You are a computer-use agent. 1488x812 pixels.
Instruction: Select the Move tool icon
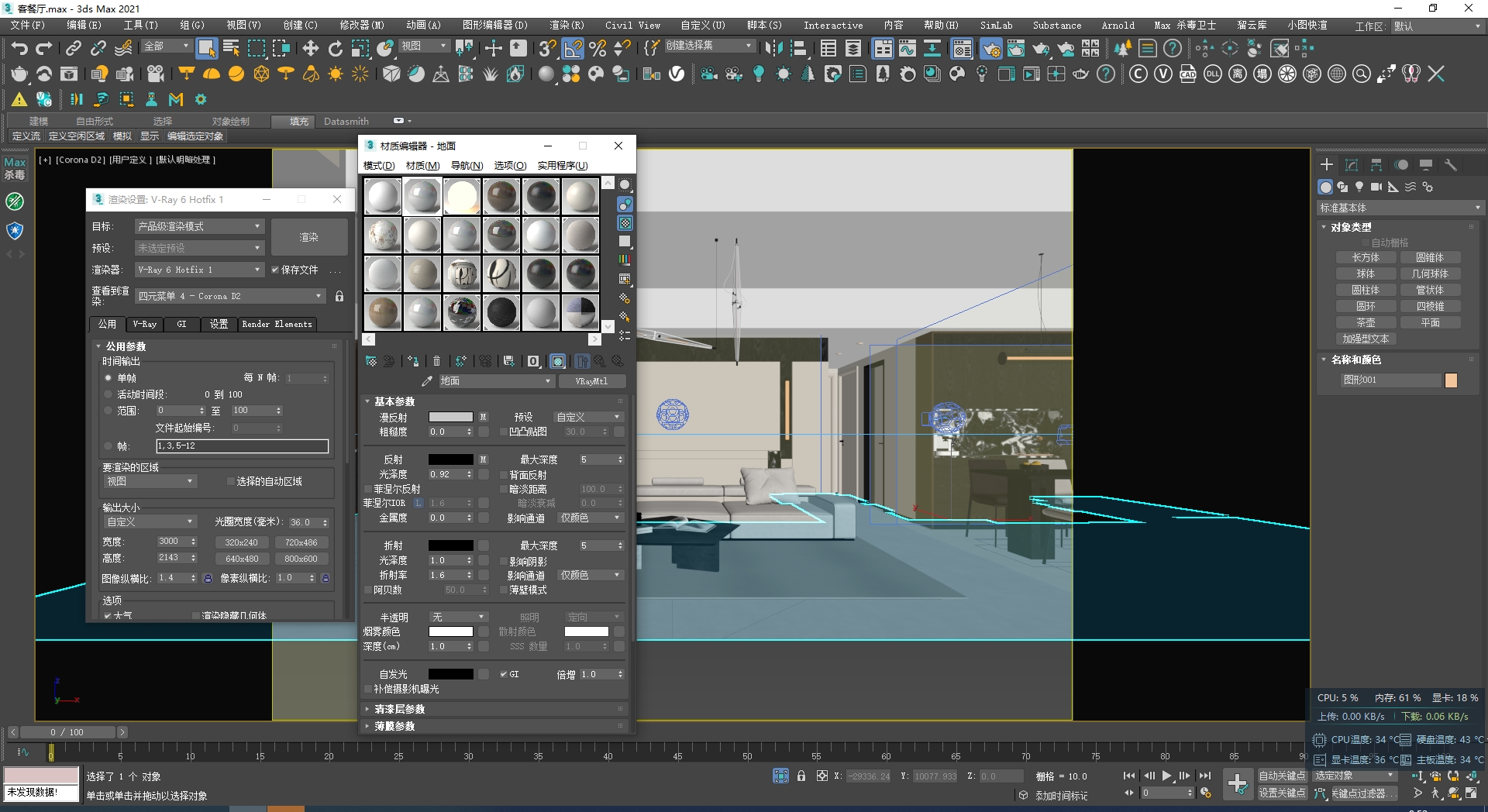[x=311, y=49]
